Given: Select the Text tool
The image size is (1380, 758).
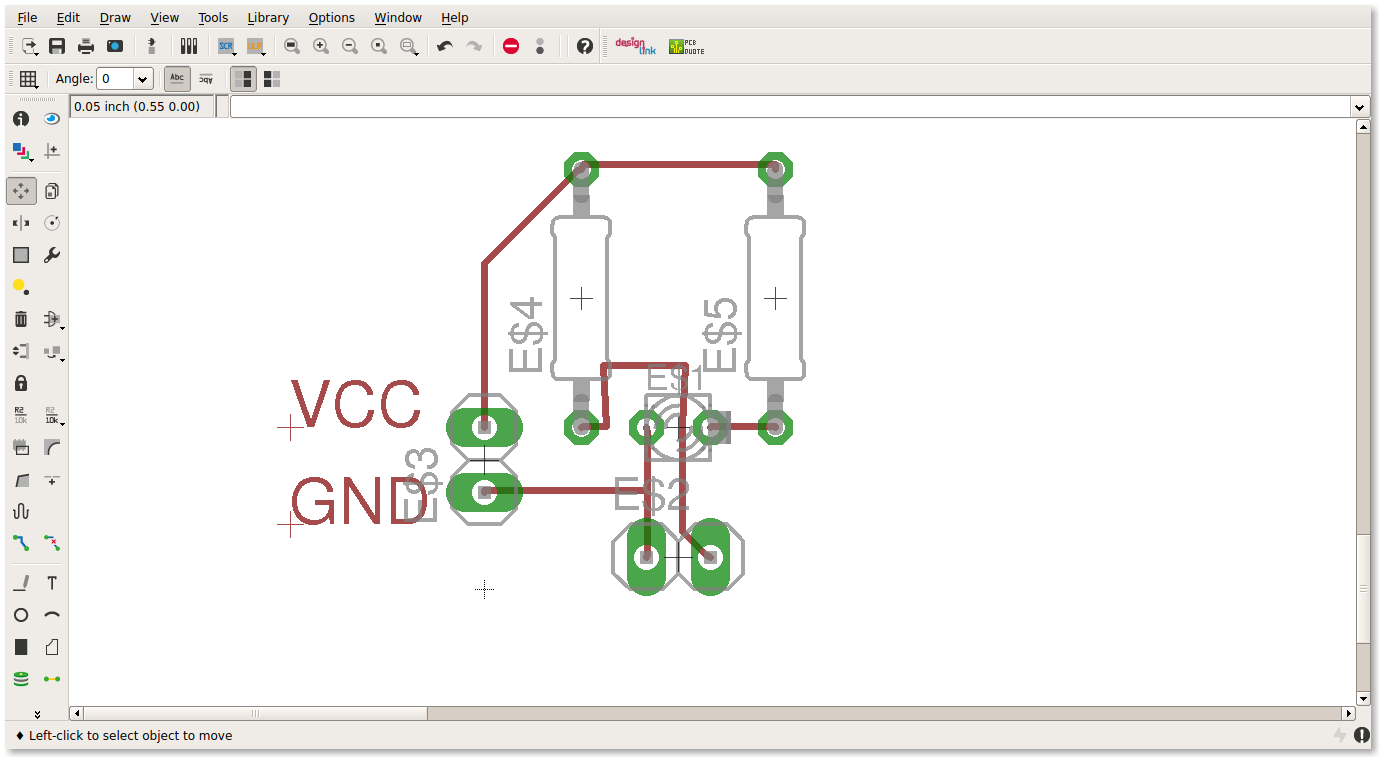Looking at the screenshot, I should click(52, 583).
